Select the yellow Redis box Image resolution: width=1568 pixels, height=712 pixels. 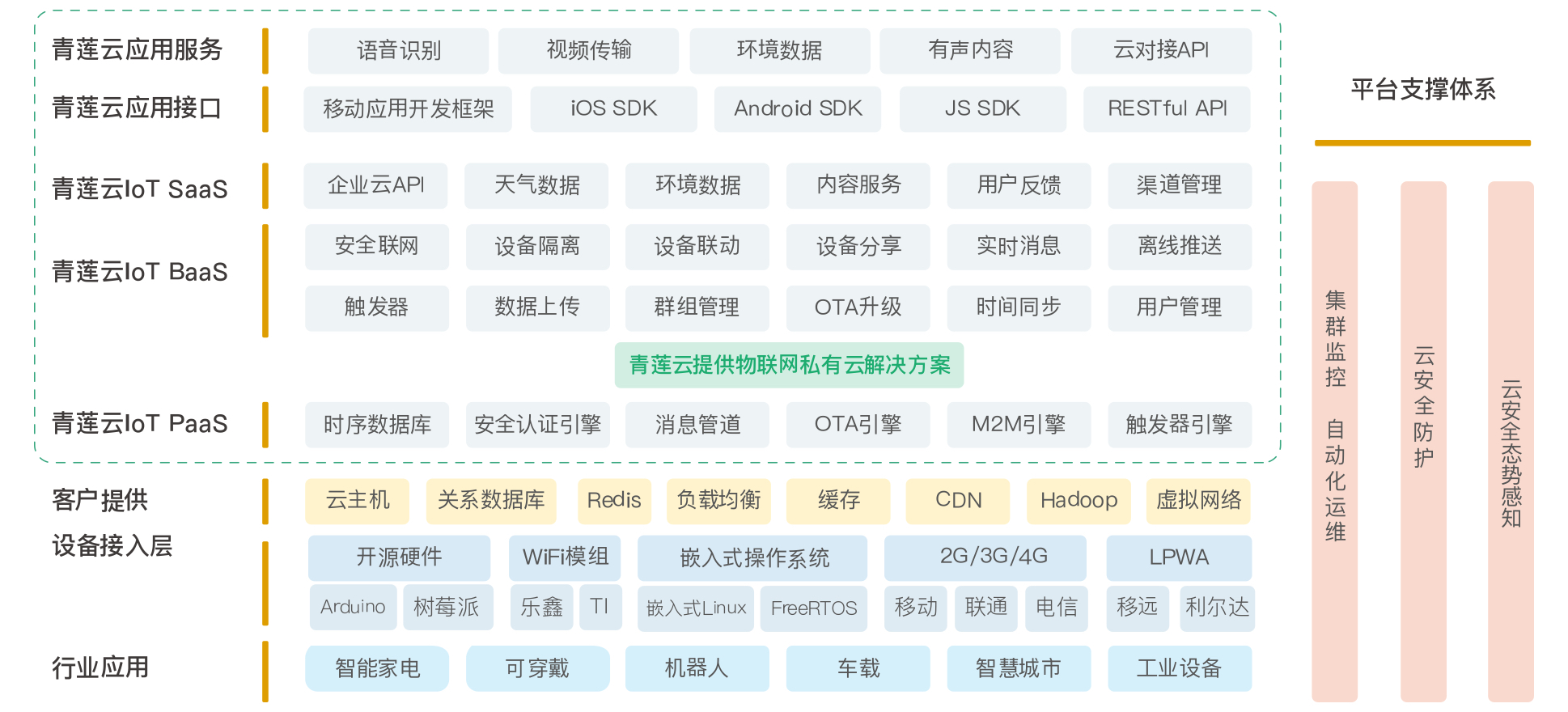613,501
